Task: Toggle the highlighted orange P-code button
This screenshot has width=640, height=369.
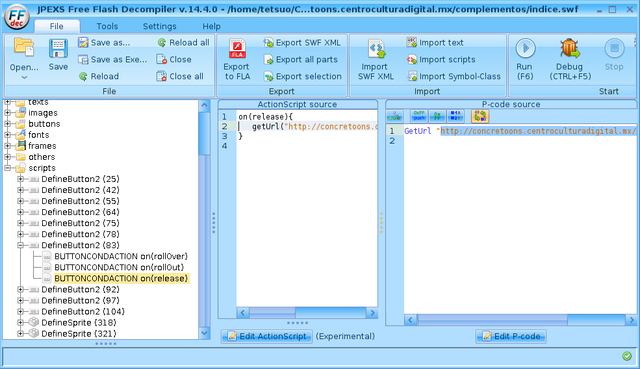Action: coord(480,116)
